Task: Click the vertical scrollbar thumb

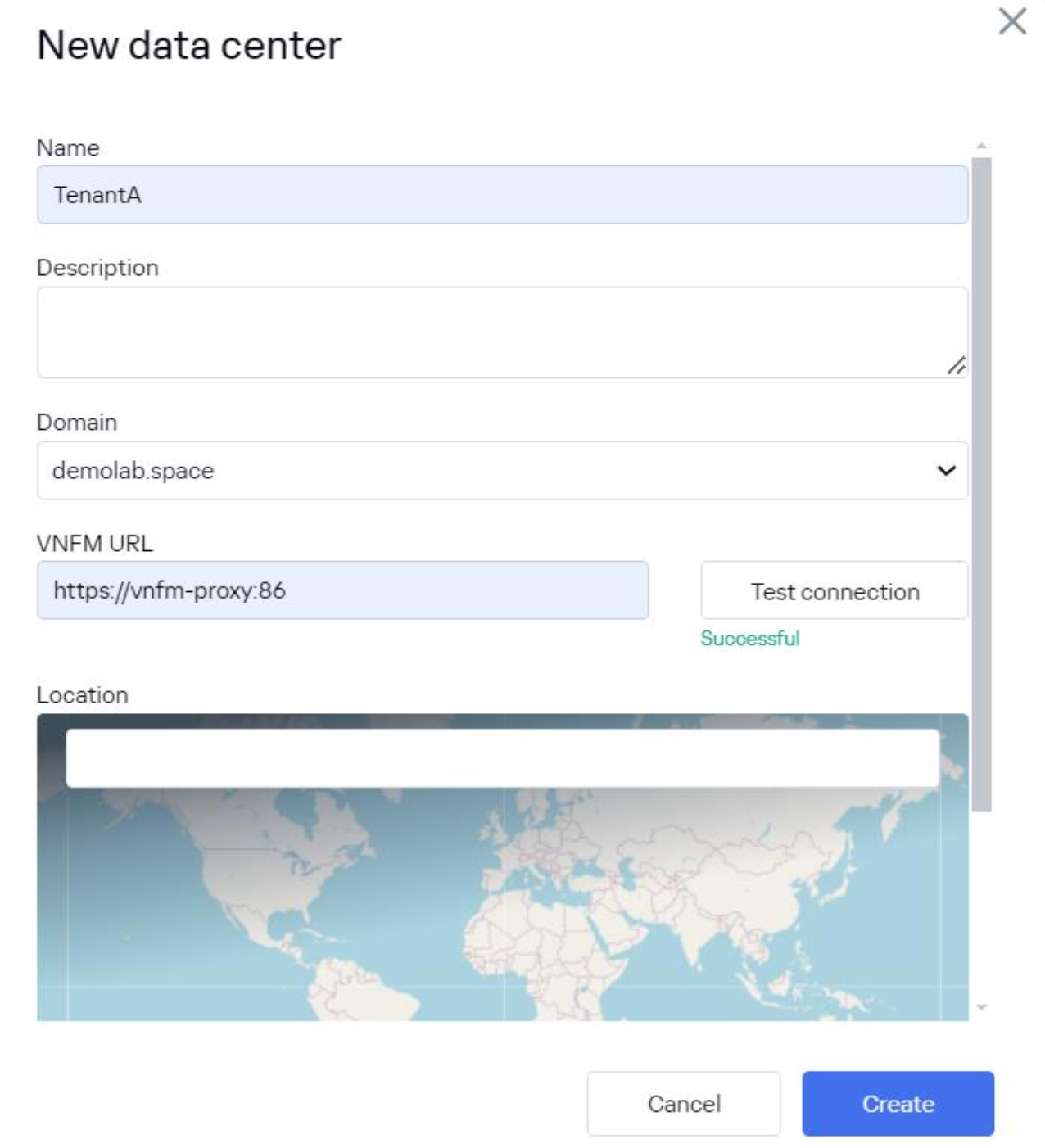Action: 981,483
